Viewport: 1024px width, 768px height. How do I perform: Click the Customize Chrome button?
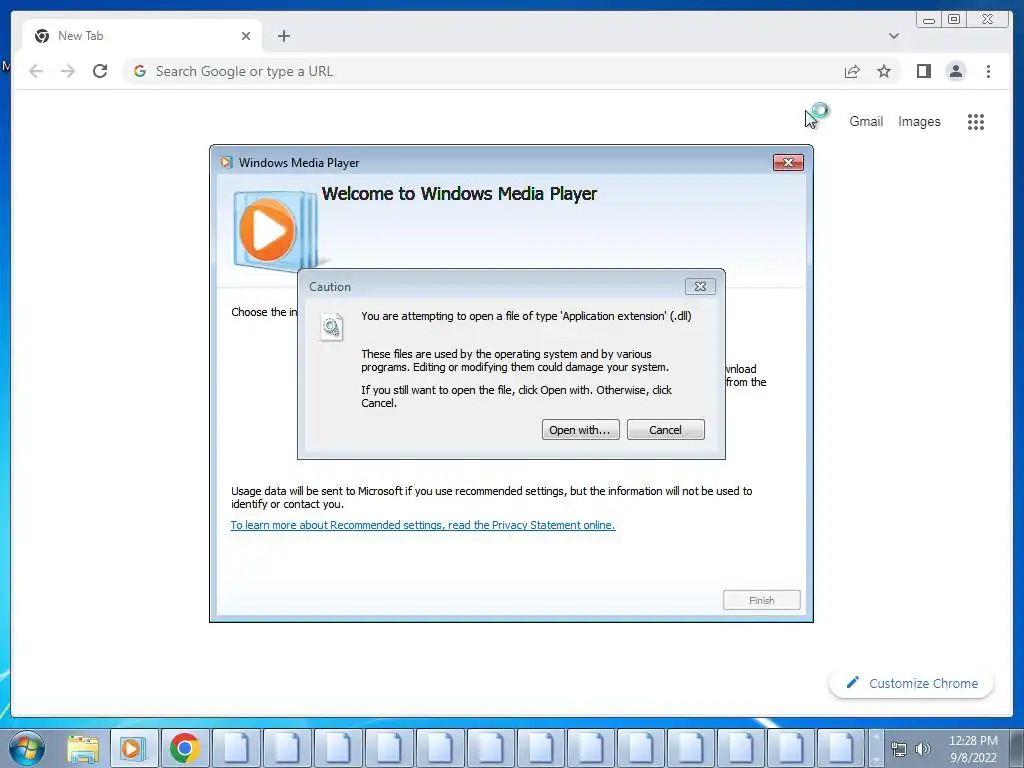(x=912, y=683)
